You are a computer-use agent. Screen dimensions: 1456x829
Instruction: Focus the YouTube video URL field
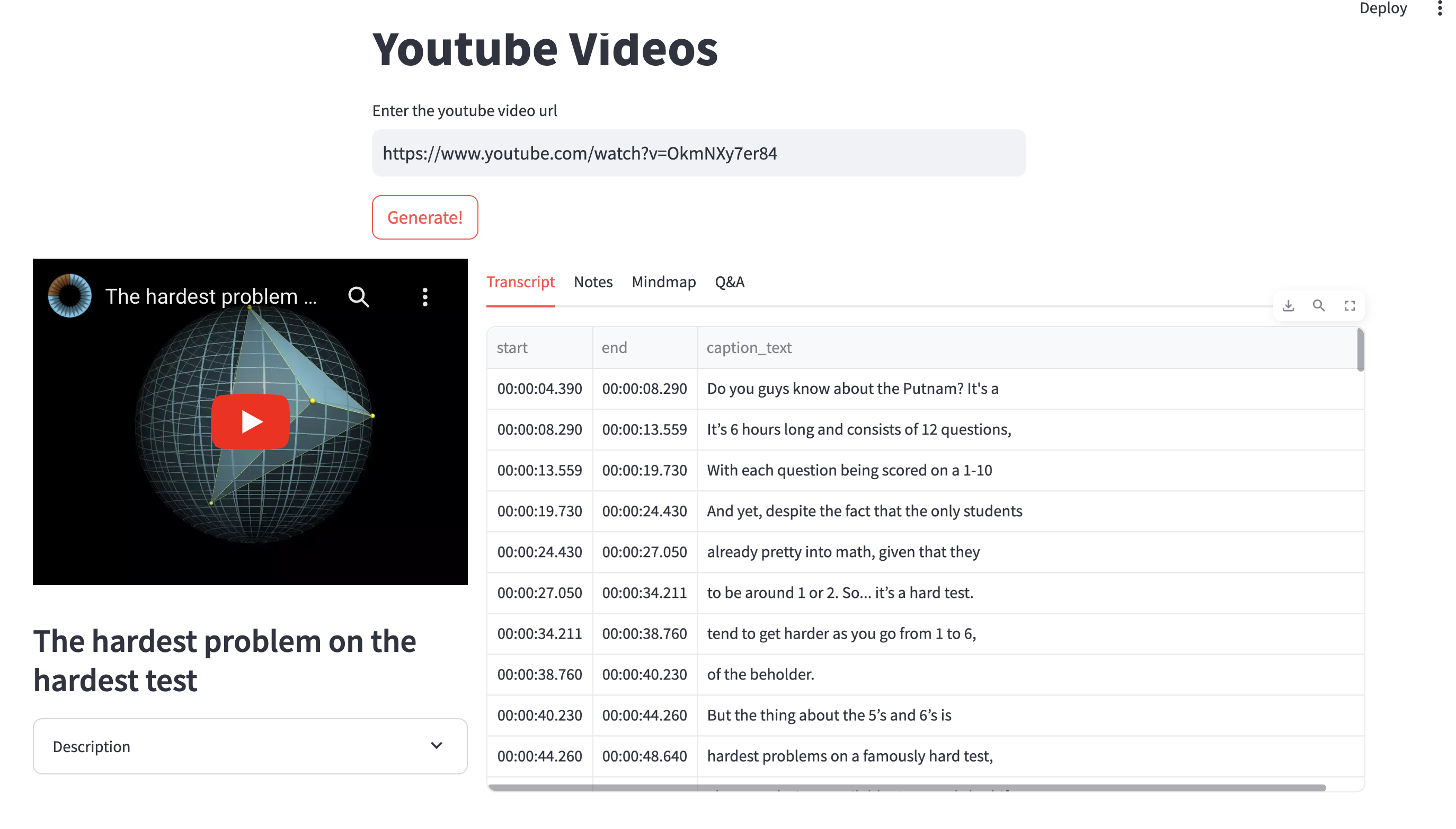pos(698,153)
